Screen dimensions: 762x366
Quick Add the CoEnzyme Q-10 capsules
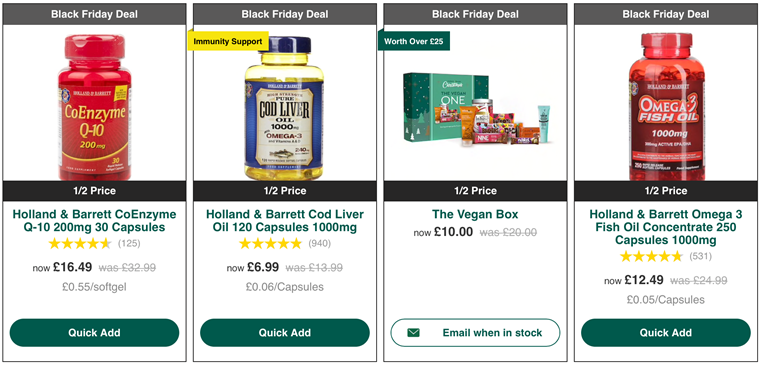tap(94, 333)
